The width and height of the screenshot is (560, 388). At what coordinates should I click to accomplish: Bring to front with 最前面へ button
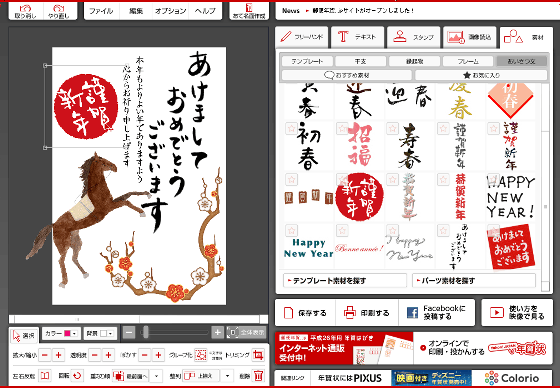pyautogui.click(x=131, y=376)
